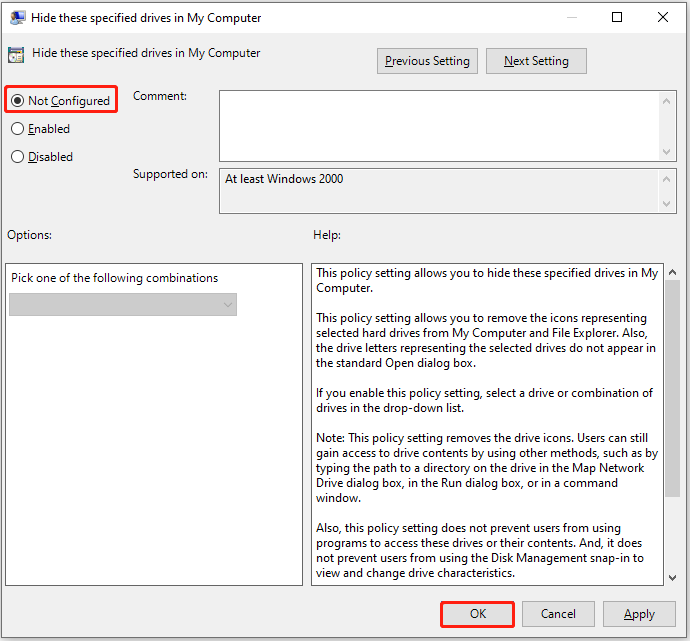
Task: Close the dialog with X
Action: click(663, 17)
